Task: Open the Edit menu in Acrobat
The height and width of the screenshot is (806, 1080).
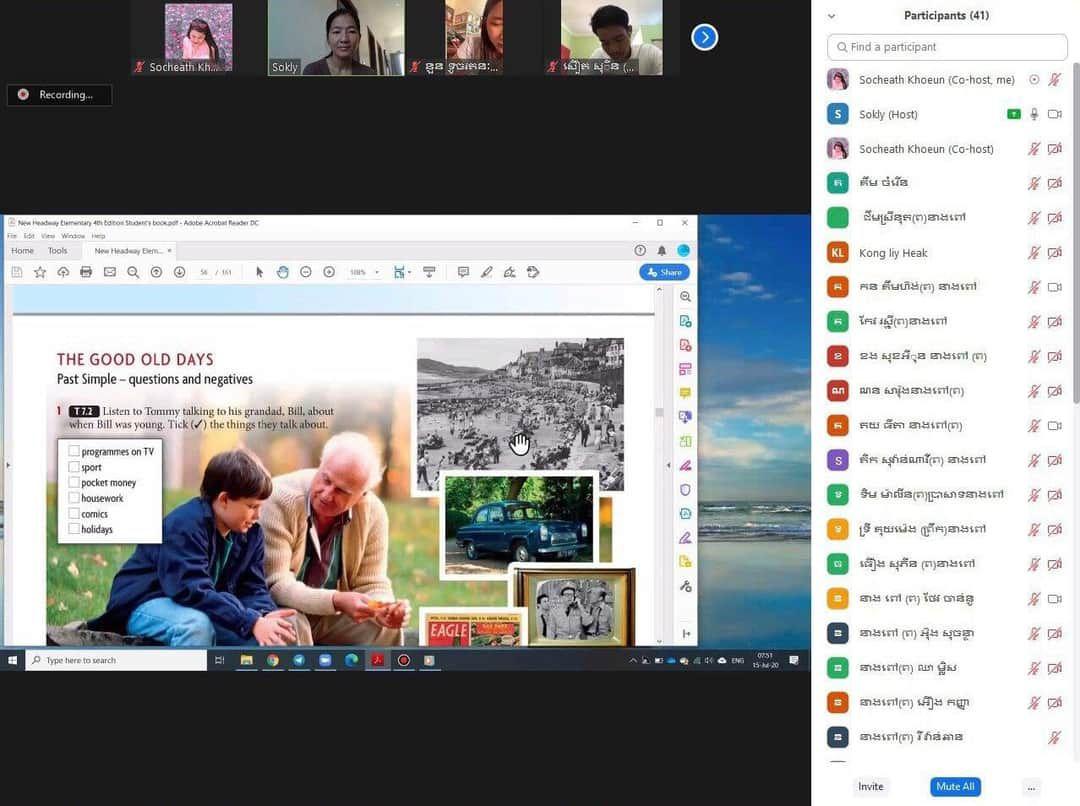Action: 29,236
